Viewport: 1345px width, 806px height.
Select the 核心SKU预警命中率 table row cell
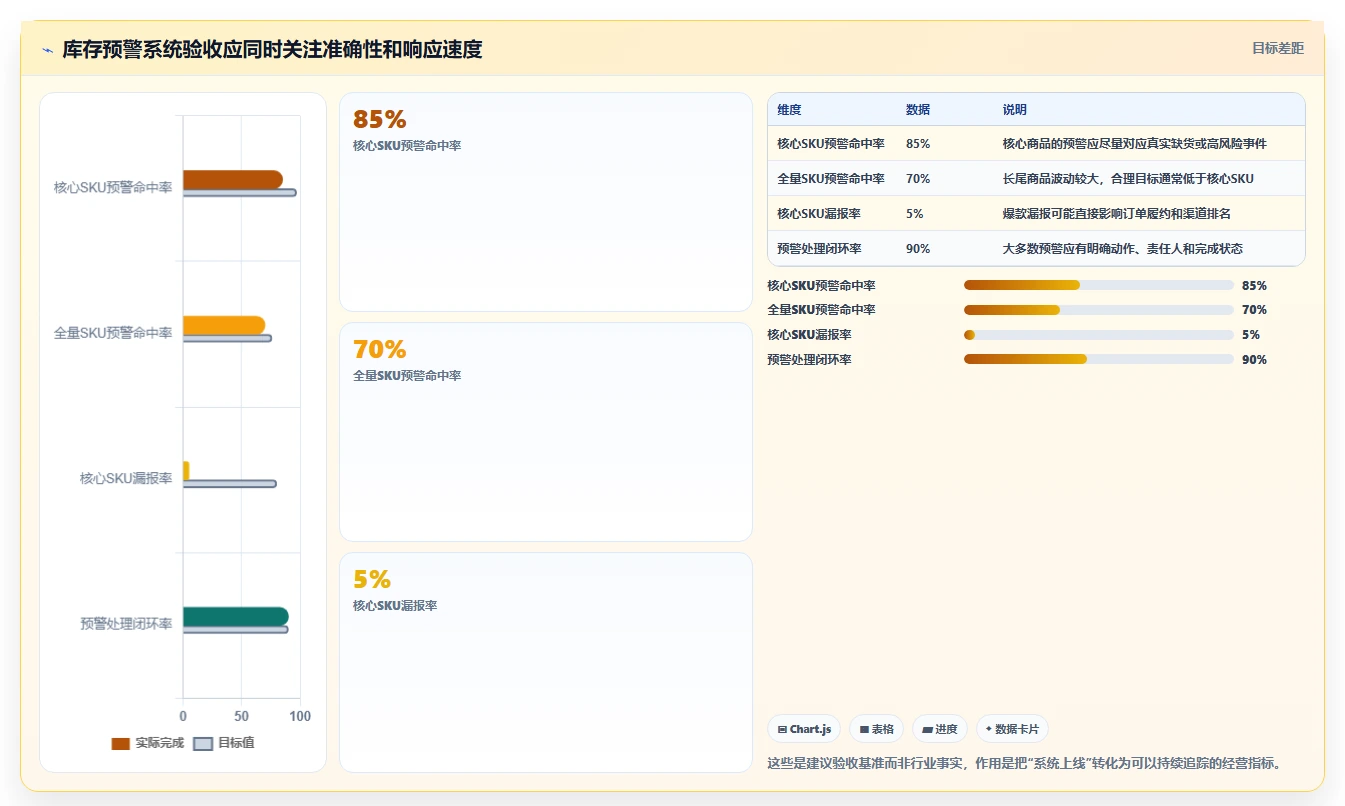pyautogui.click(x=831, y=144)
